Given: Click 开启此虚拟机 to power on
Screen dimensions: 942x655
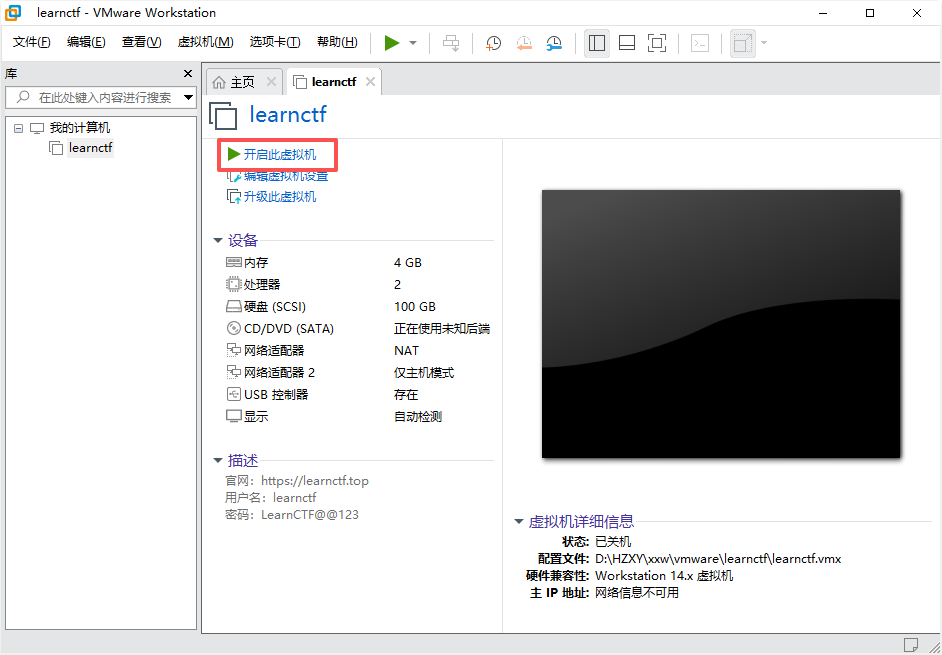Looking at the screenshot, I should pos(279,155).
